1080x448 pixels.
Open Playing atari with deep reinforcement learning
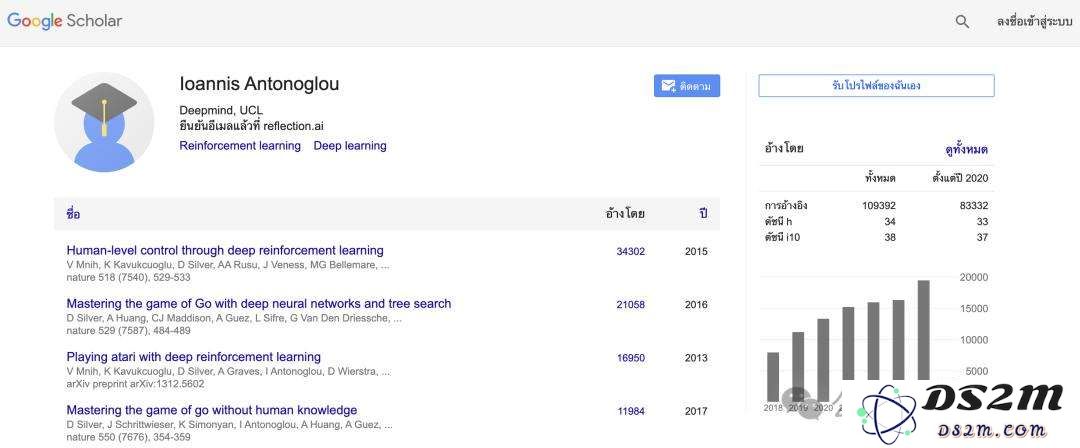click(x=194, y=357)
